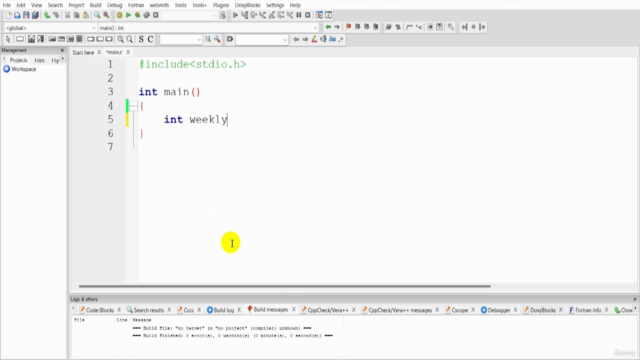Click the Copy icon

pos(76,15)
